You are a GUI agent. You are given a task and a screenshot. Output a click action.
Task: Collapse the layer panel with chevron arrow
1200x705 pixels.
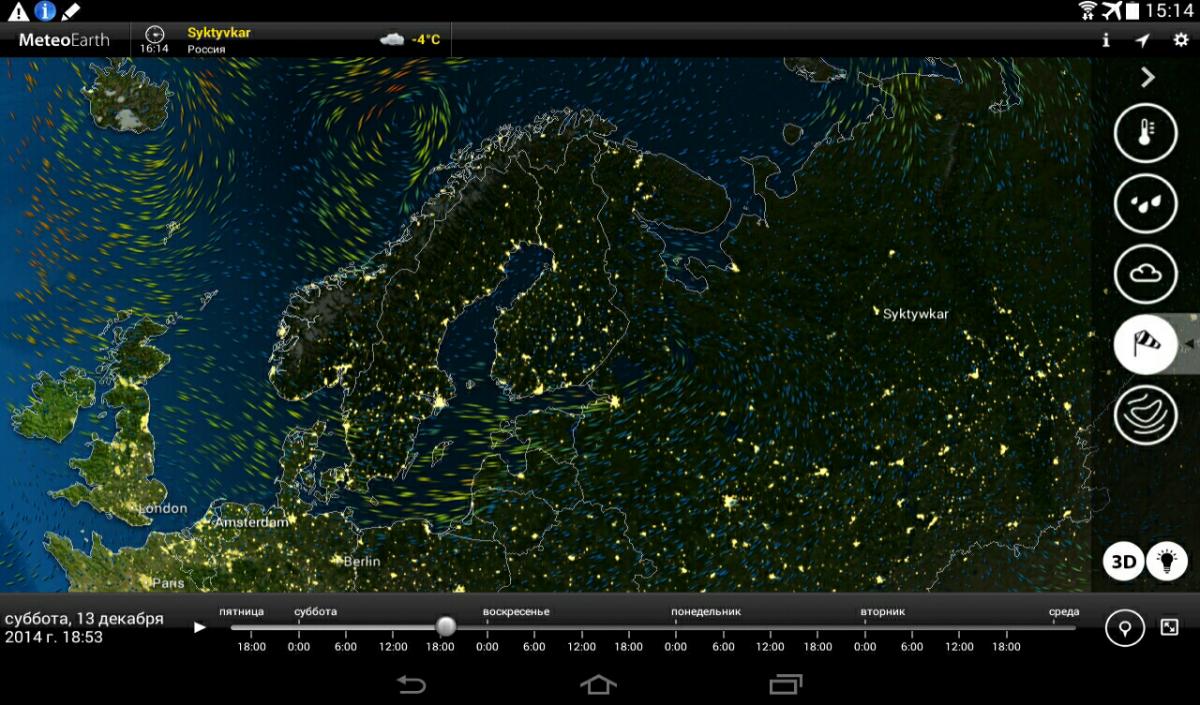click(1148, 77)
